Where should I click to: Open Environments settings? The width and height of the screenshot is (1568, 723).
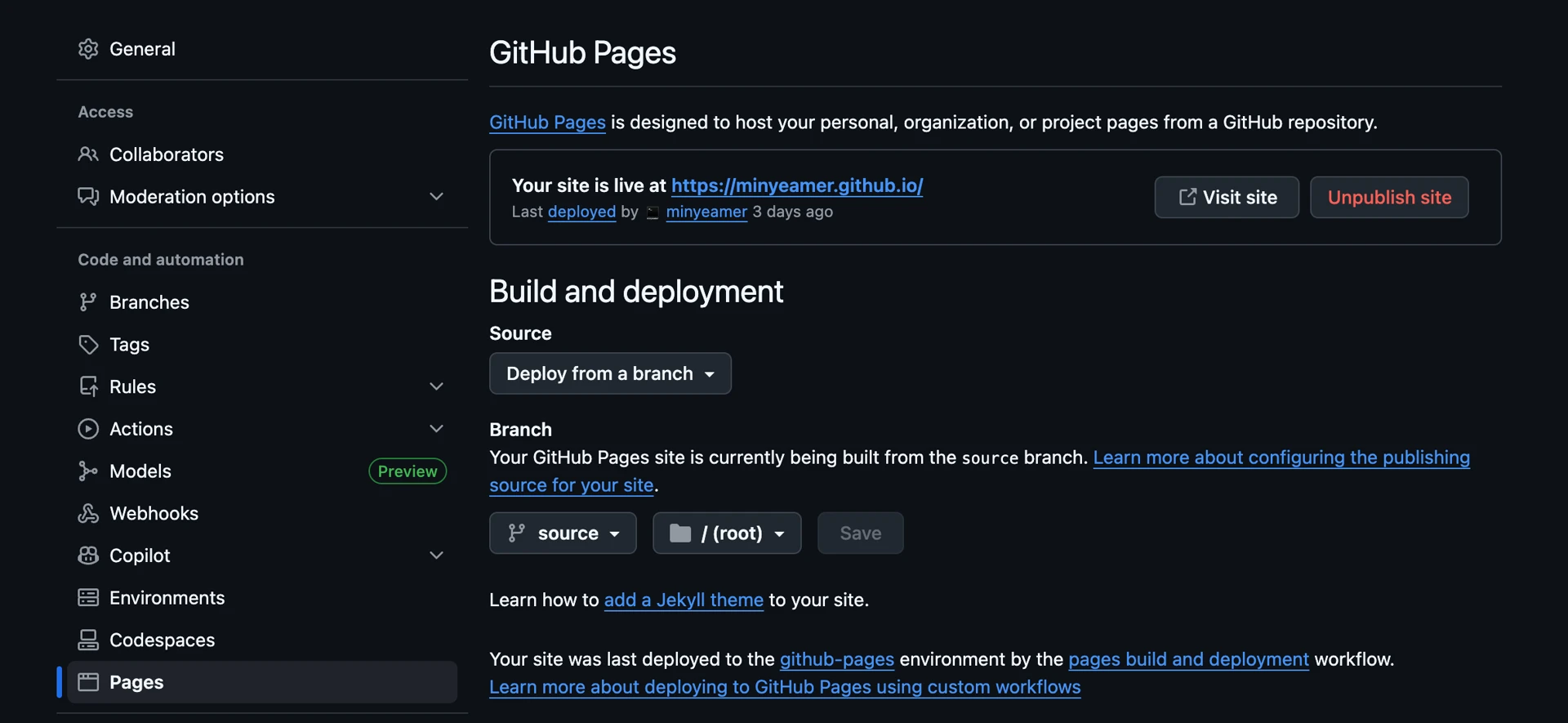click(262, 598)
